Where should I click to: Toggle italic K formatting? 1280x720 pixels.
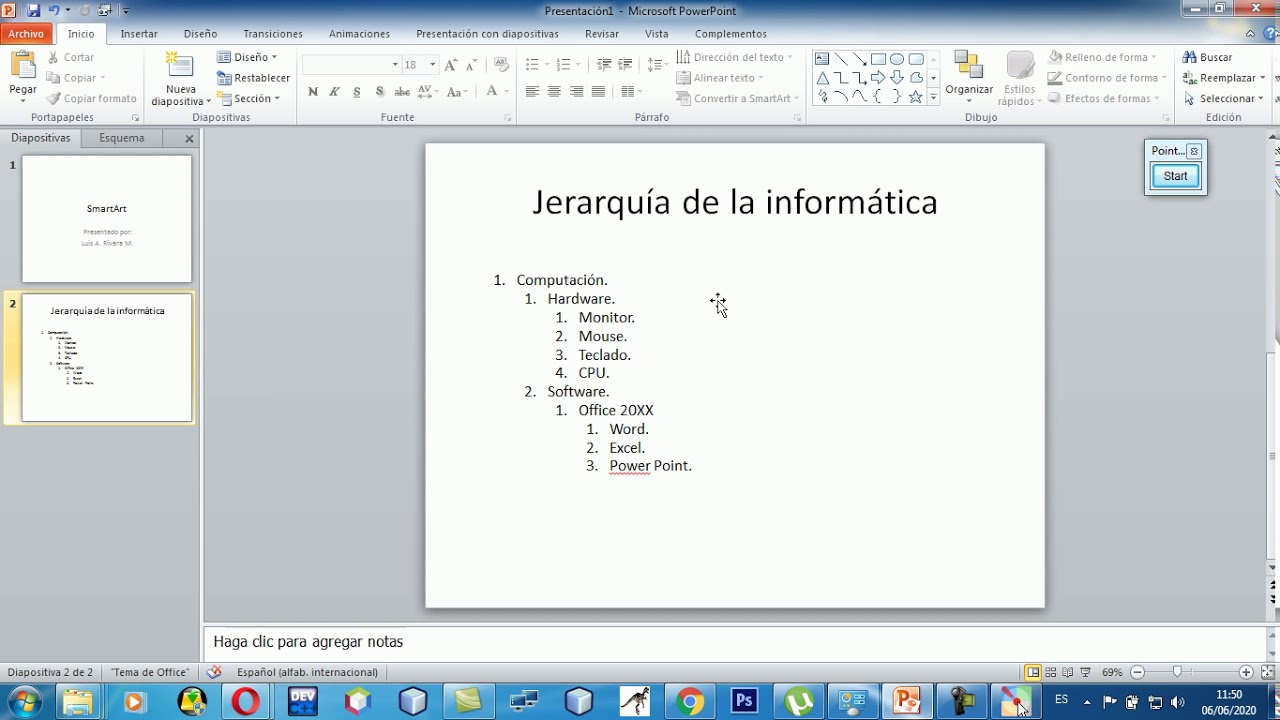coord(335,92)
